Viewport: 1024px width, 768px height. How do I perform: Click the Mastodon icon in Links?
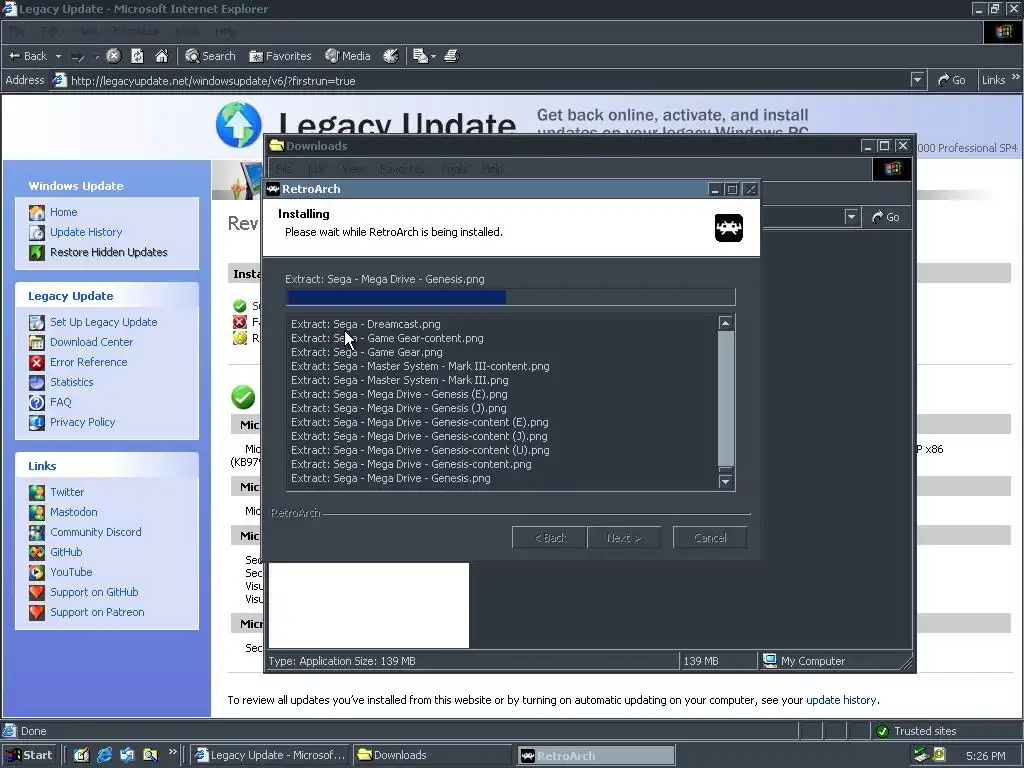pyautogui.click(x=37, y=513)
